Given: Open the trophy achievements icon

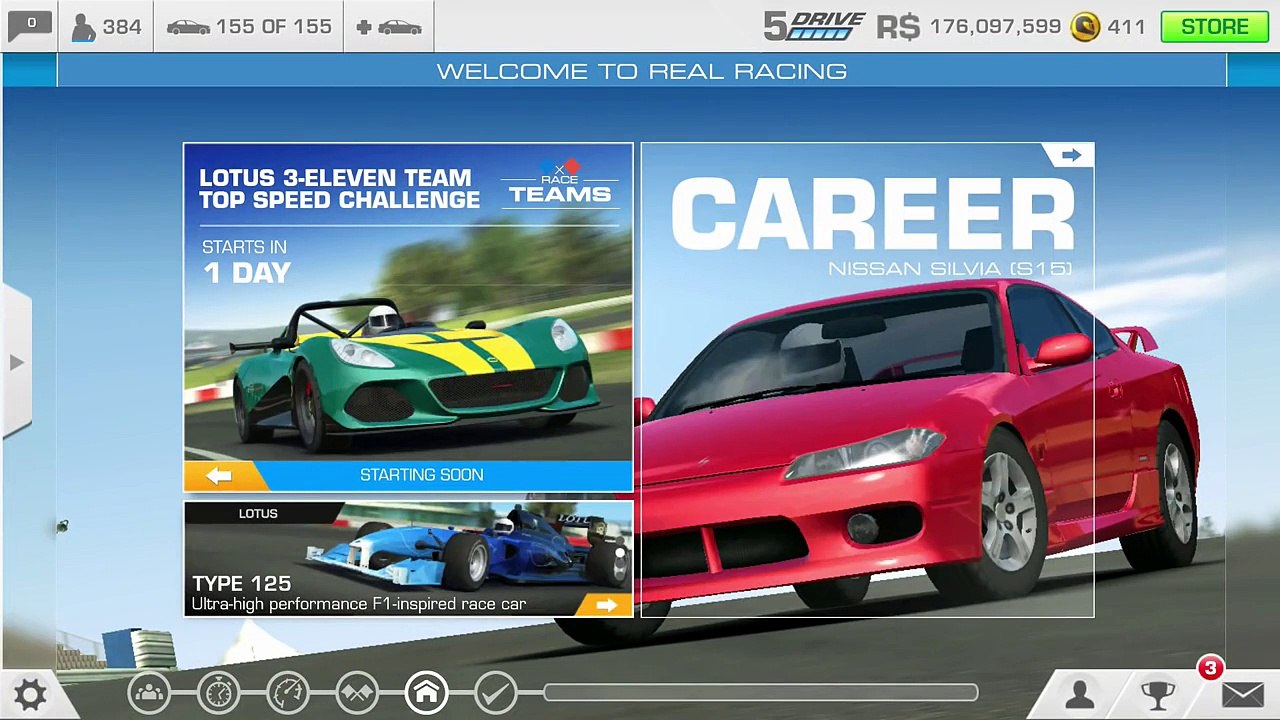Looking at the screenshot, I should tap(1158, 694).
